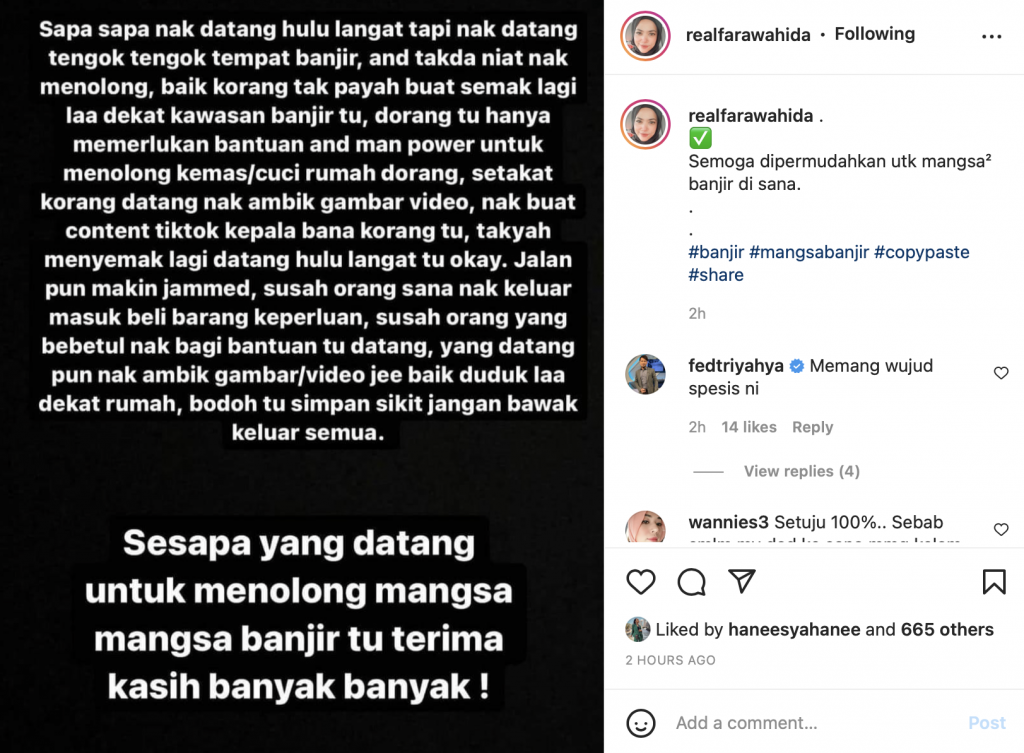Focus the Add a comment field
This screenshot has height=753, width=1024.
tap(816, 723)
